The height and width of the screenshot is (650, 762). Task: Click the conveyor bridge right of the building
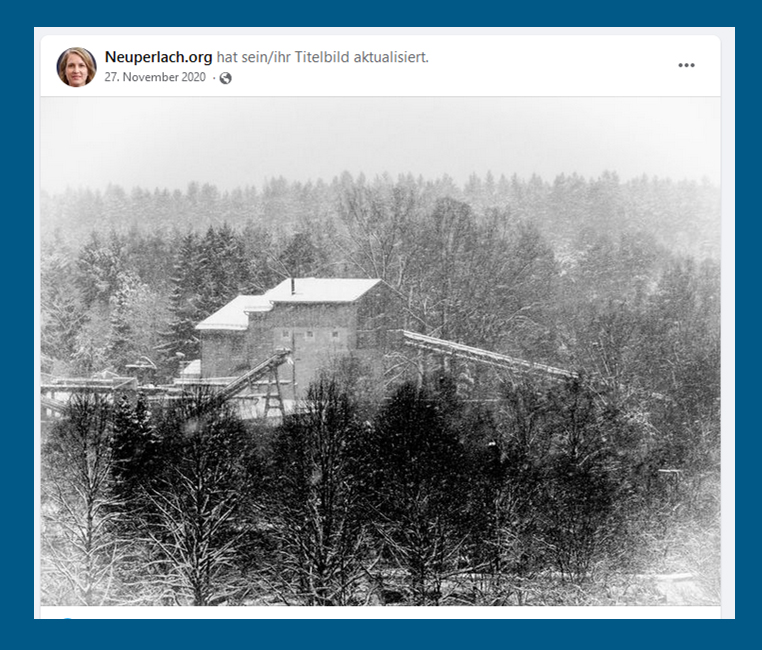pyautogui.click(x=486, y=353)
